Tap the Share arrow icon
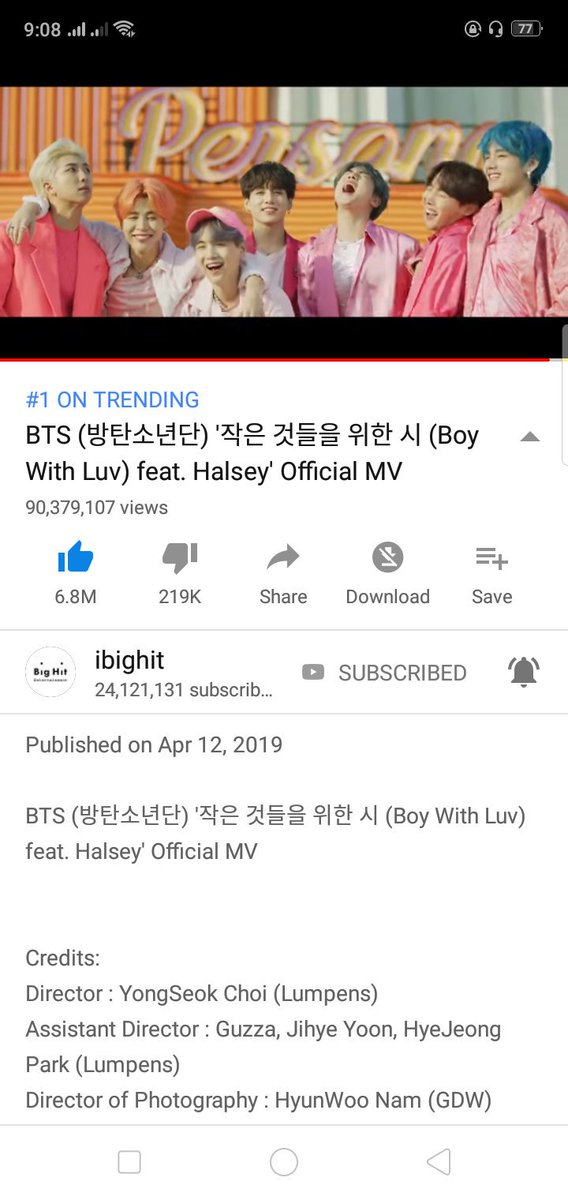This screenshot has width=568, height=1200. [283, 557]
